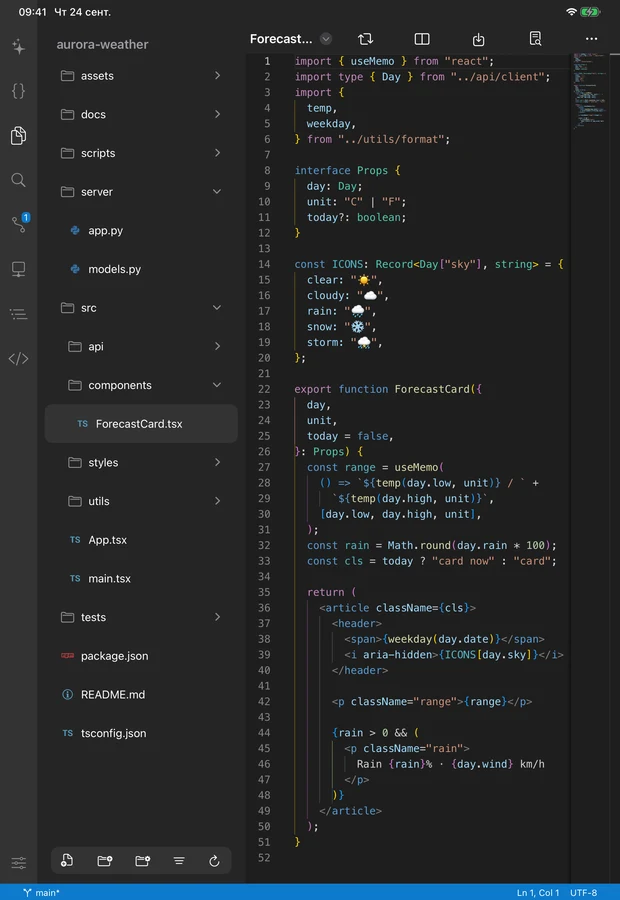Open the outline list icon in sidebar
The width and height of the screenshot is (620, 900).
click(18, 314)
